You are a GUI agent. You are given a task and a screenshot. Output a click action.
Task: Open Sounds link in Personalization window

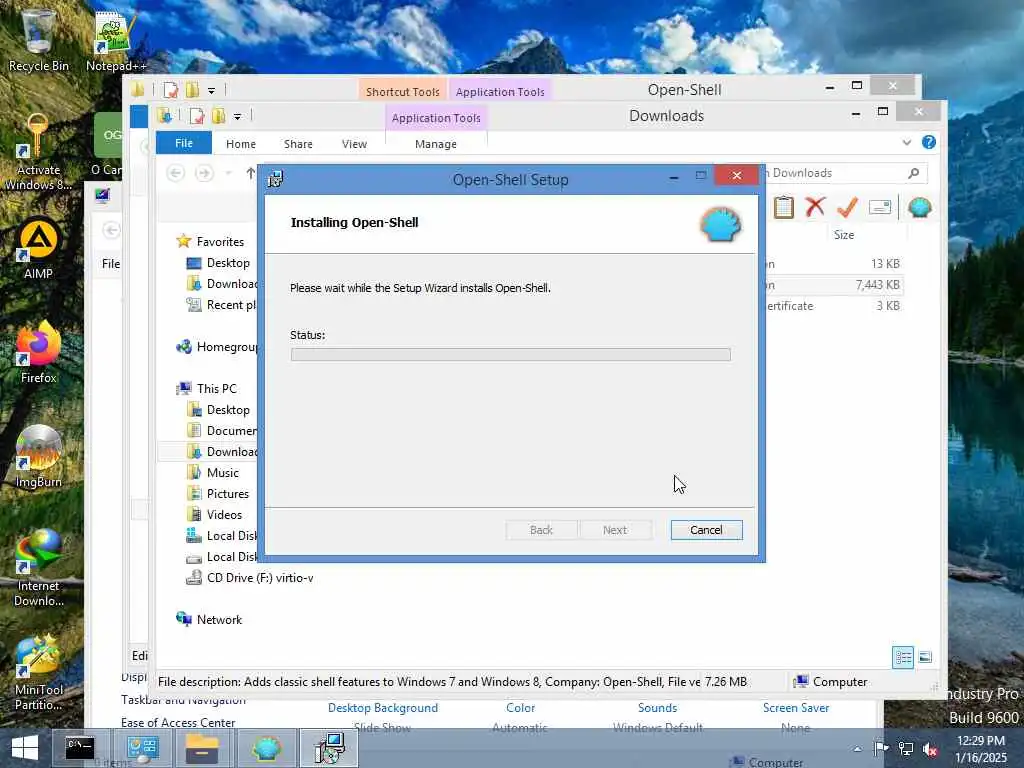point(657,708)
